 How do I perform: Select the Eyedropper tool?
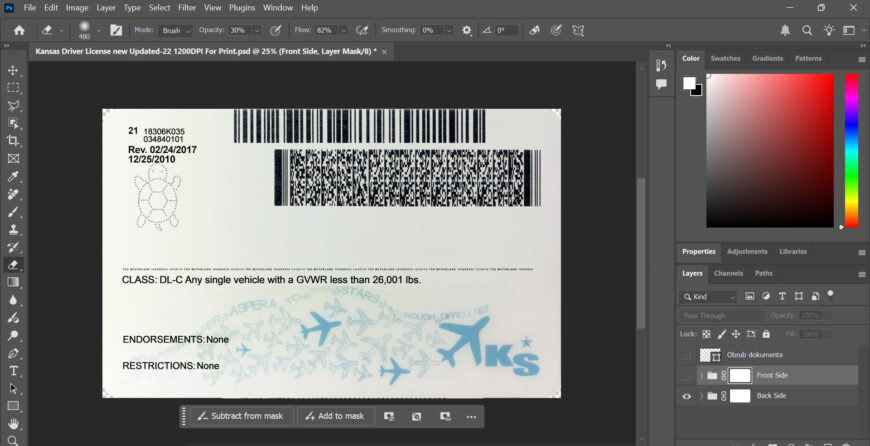(13, 176)
